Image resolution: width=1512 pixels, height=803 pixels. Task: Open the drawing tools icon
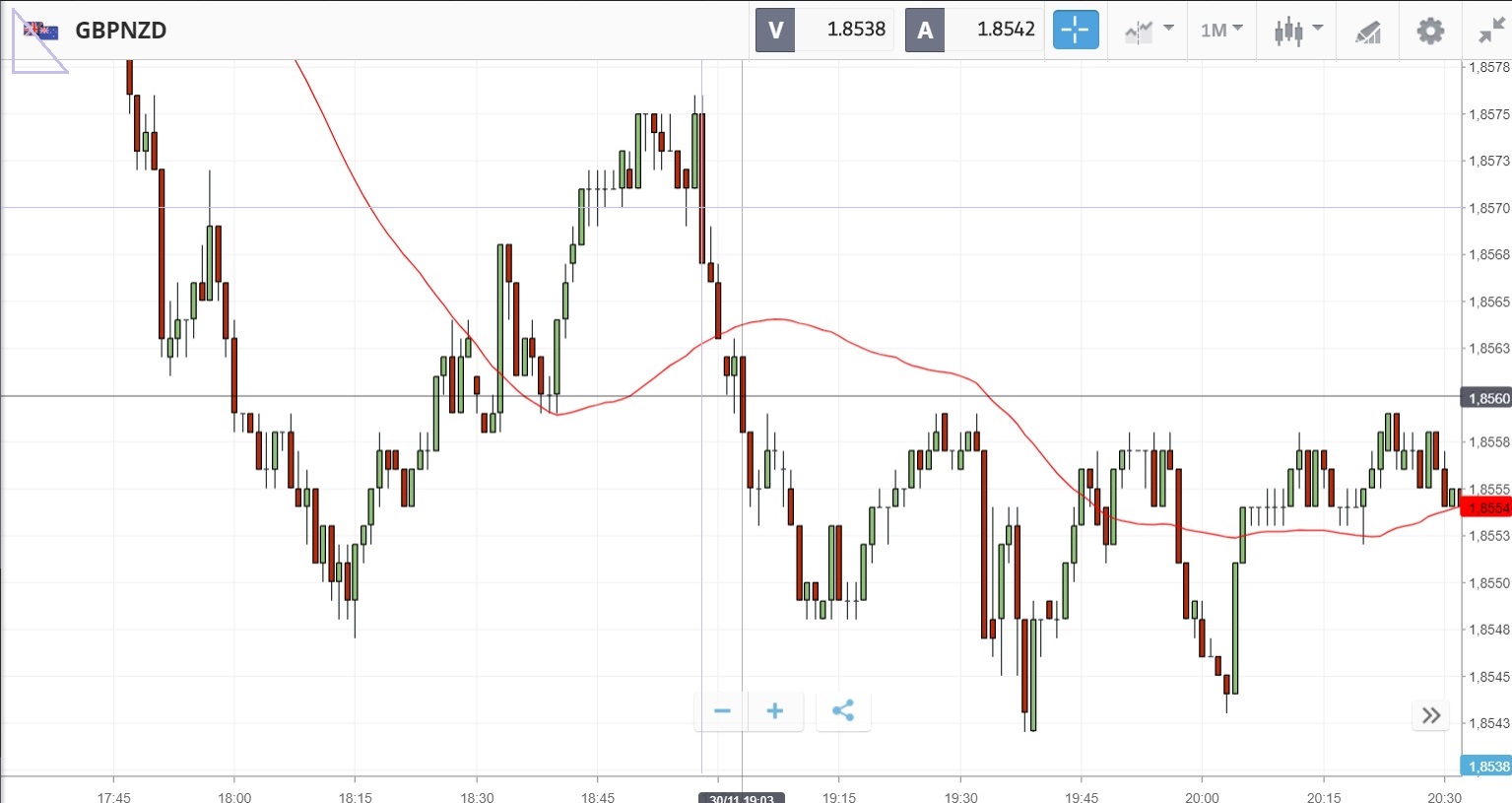pos(1368,32)
